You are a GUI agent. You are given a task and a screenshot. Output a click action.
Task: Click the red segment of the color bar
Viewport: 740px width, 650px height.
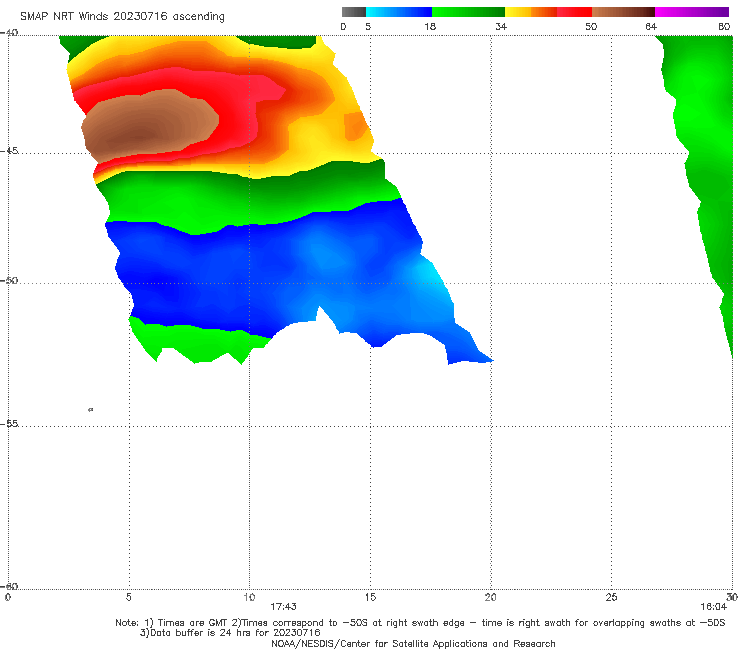click(574, 12)
